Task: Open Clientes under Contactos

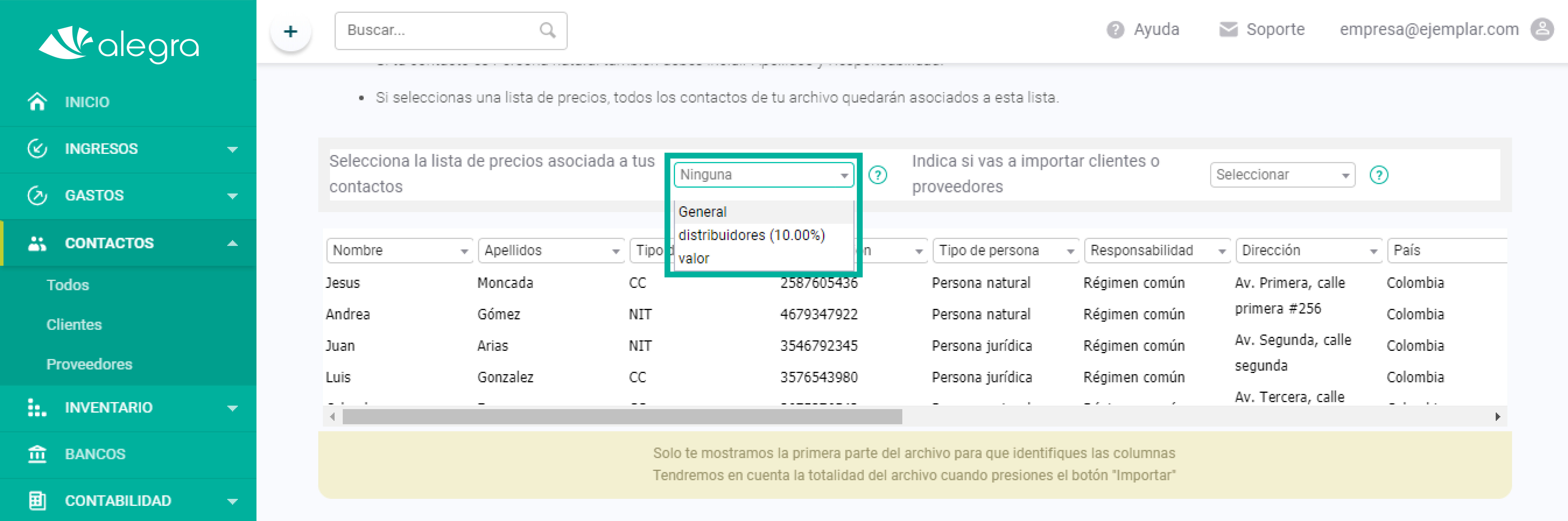Action: point(74,324)
